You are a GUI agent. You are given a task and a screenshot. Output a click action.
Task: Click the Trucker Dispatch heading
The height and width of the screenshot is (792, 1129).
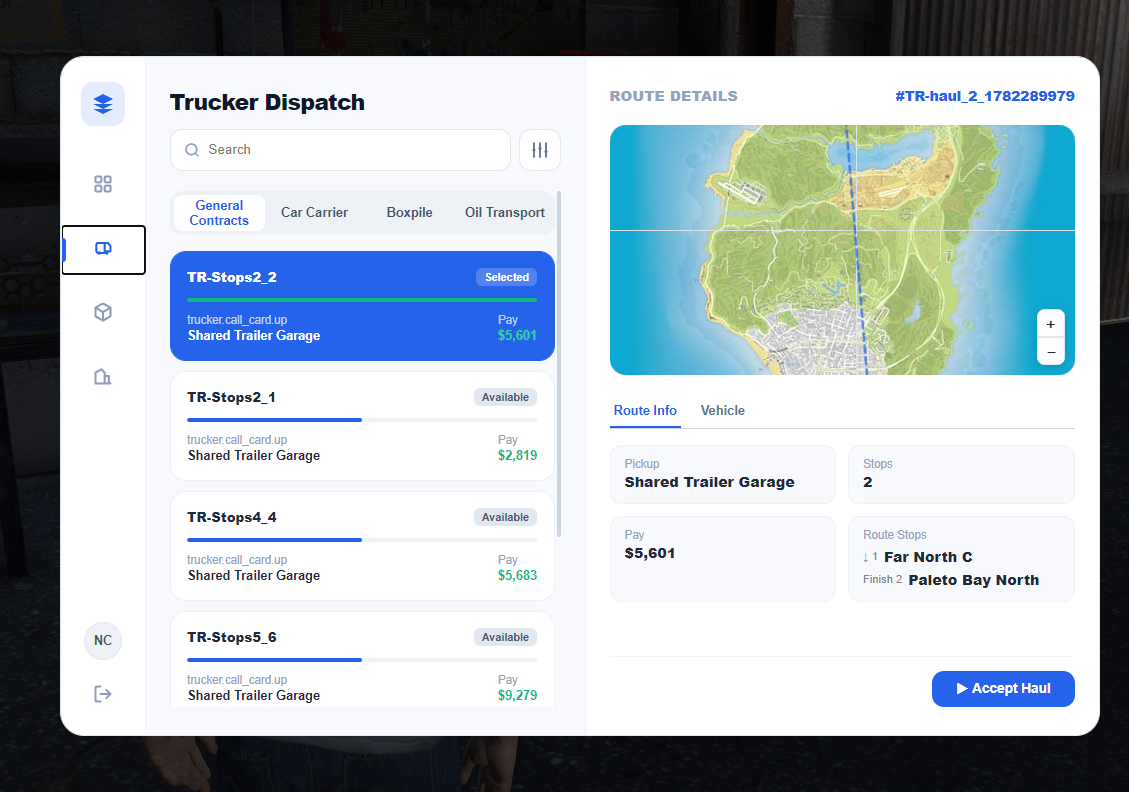point(267,102)
